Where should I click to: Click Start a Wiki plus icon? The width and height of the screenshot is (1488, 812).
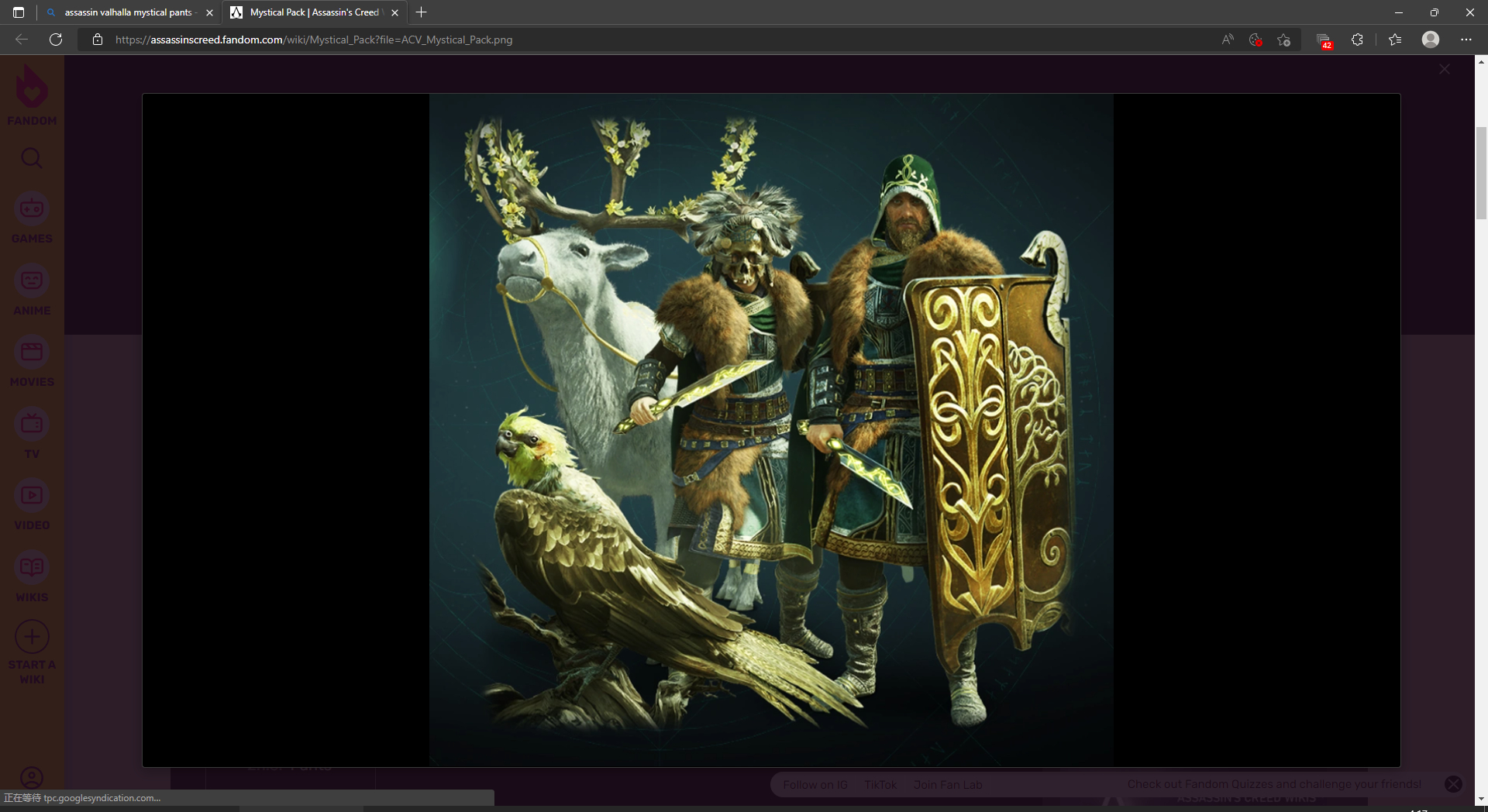[32, 637]
